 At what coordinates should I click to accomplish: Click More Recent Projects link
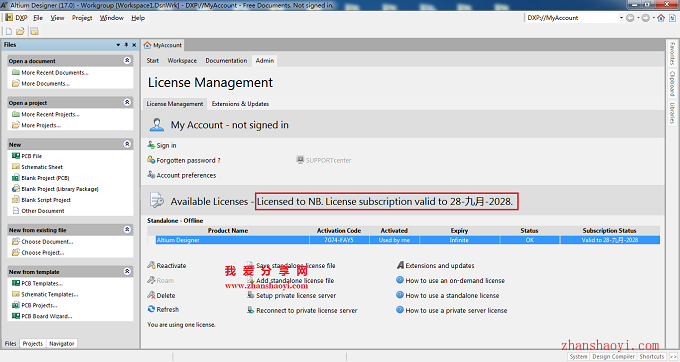coord(50,114)
